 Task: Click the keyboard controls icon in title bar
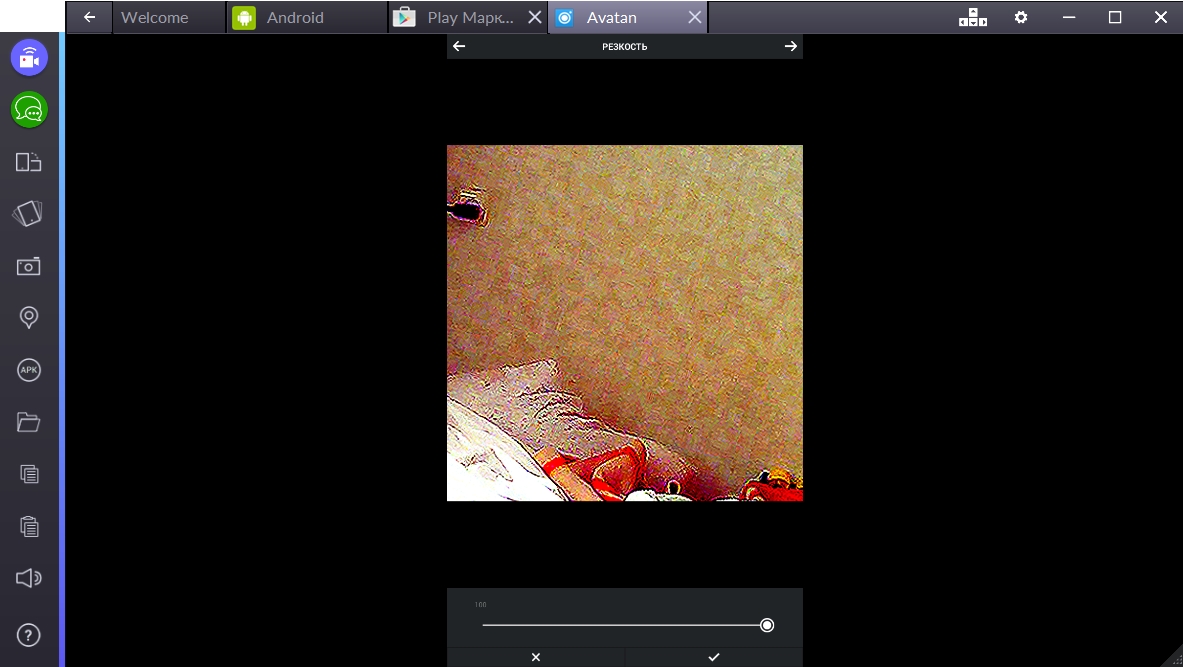click(972, 17)
